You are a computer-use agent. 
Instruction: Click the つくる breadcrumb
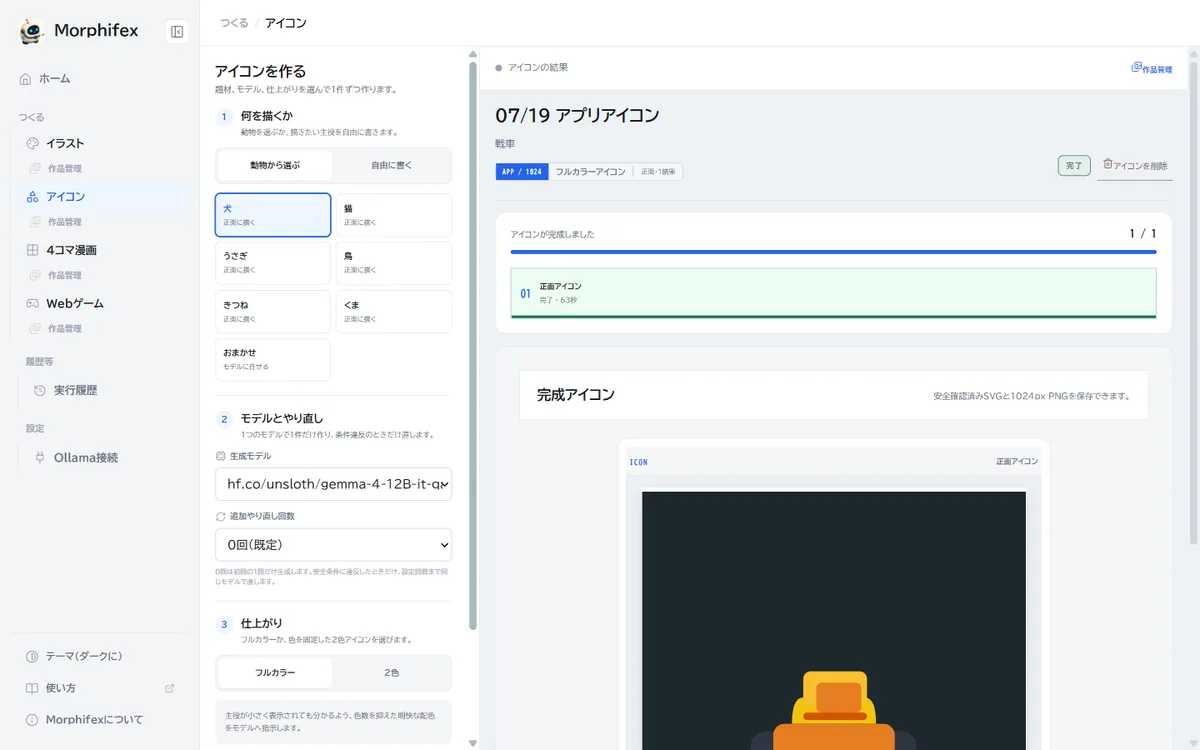tap(234, 22)
